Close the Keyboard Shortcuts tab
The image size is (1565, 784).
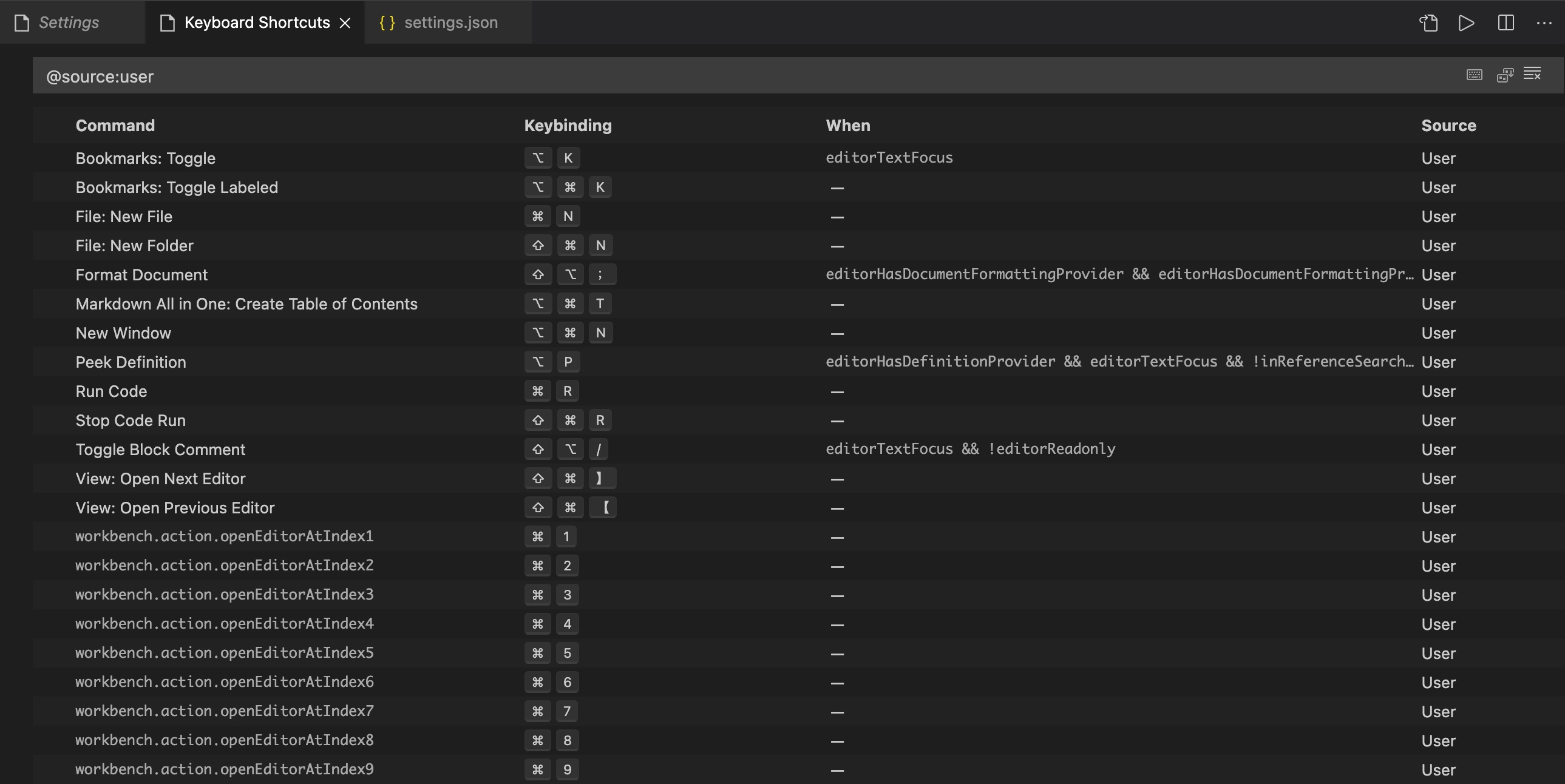tap(345, 23)
